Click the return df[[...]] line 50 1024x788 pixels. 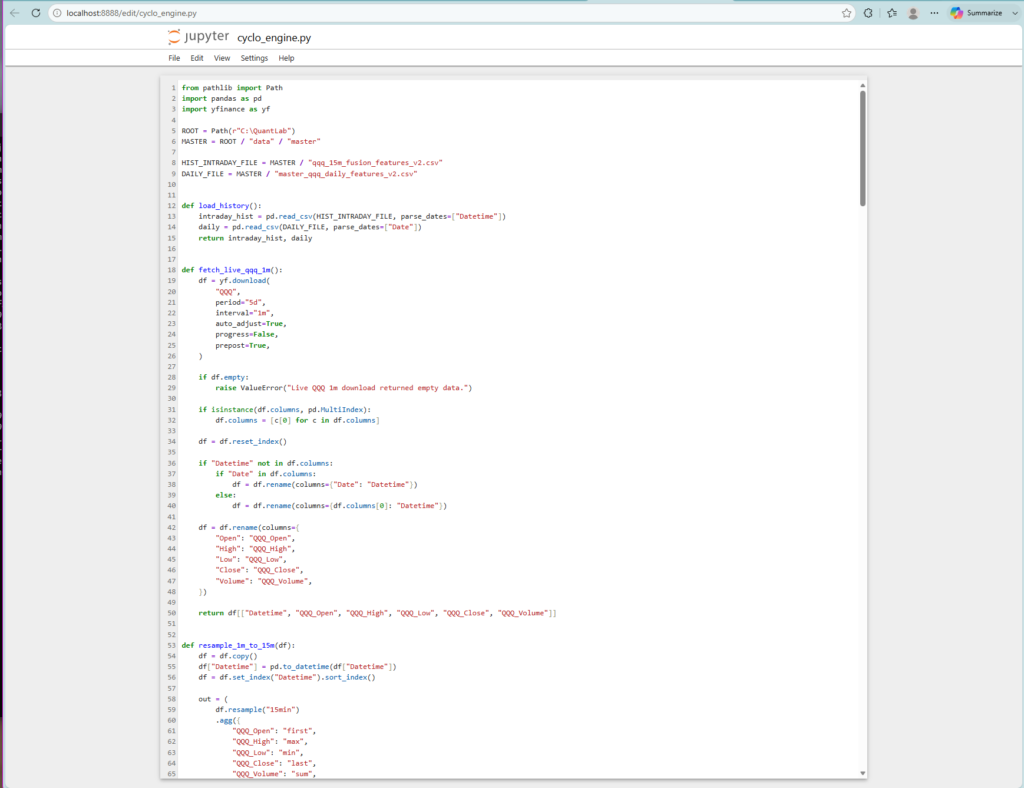(377, 613)
